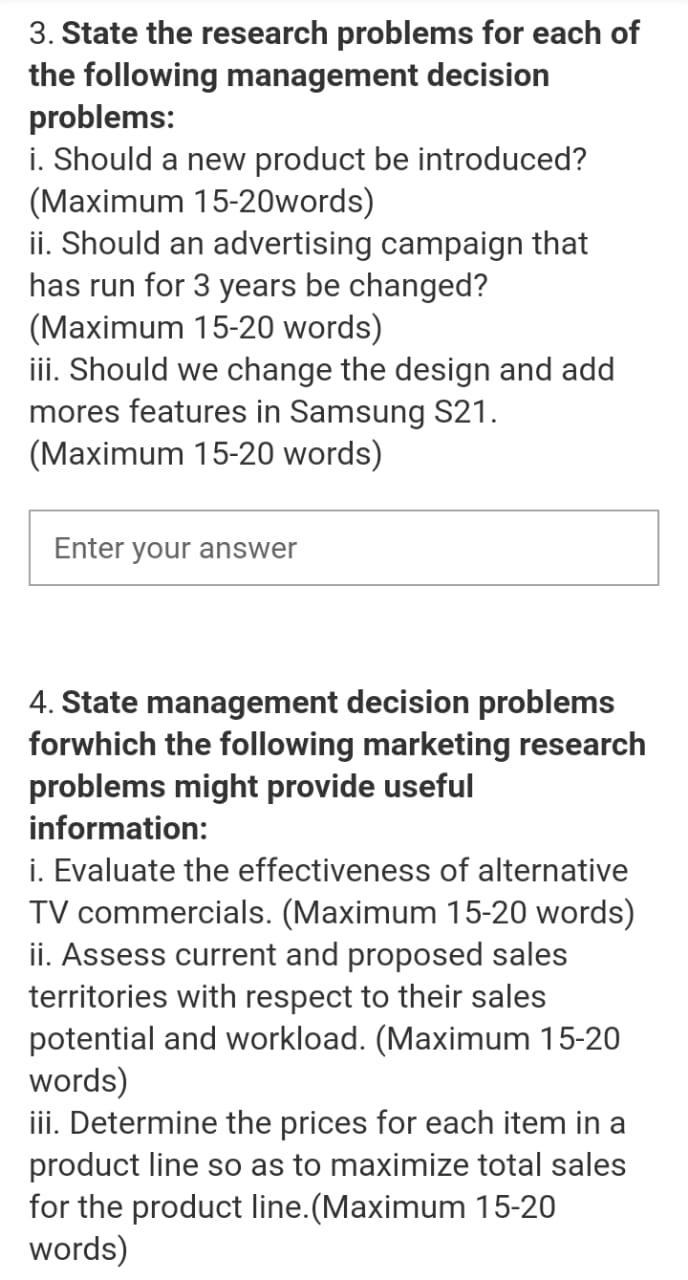Image resolution: width=688 pixels, height=1280 pixels.
Task: Click item i about TV commercials effectiveness
Action: pos(328,891)
